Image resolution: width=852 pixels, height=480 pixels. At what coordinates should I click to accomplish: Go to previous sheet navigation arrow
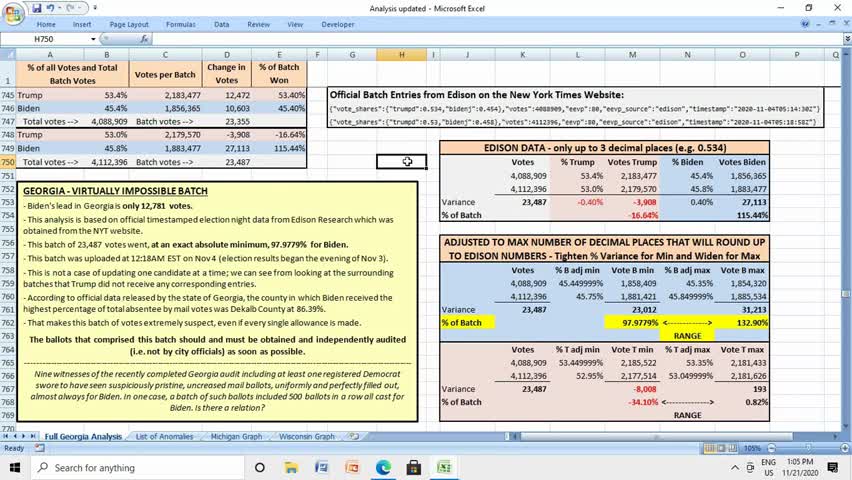(x=15, y=436)
